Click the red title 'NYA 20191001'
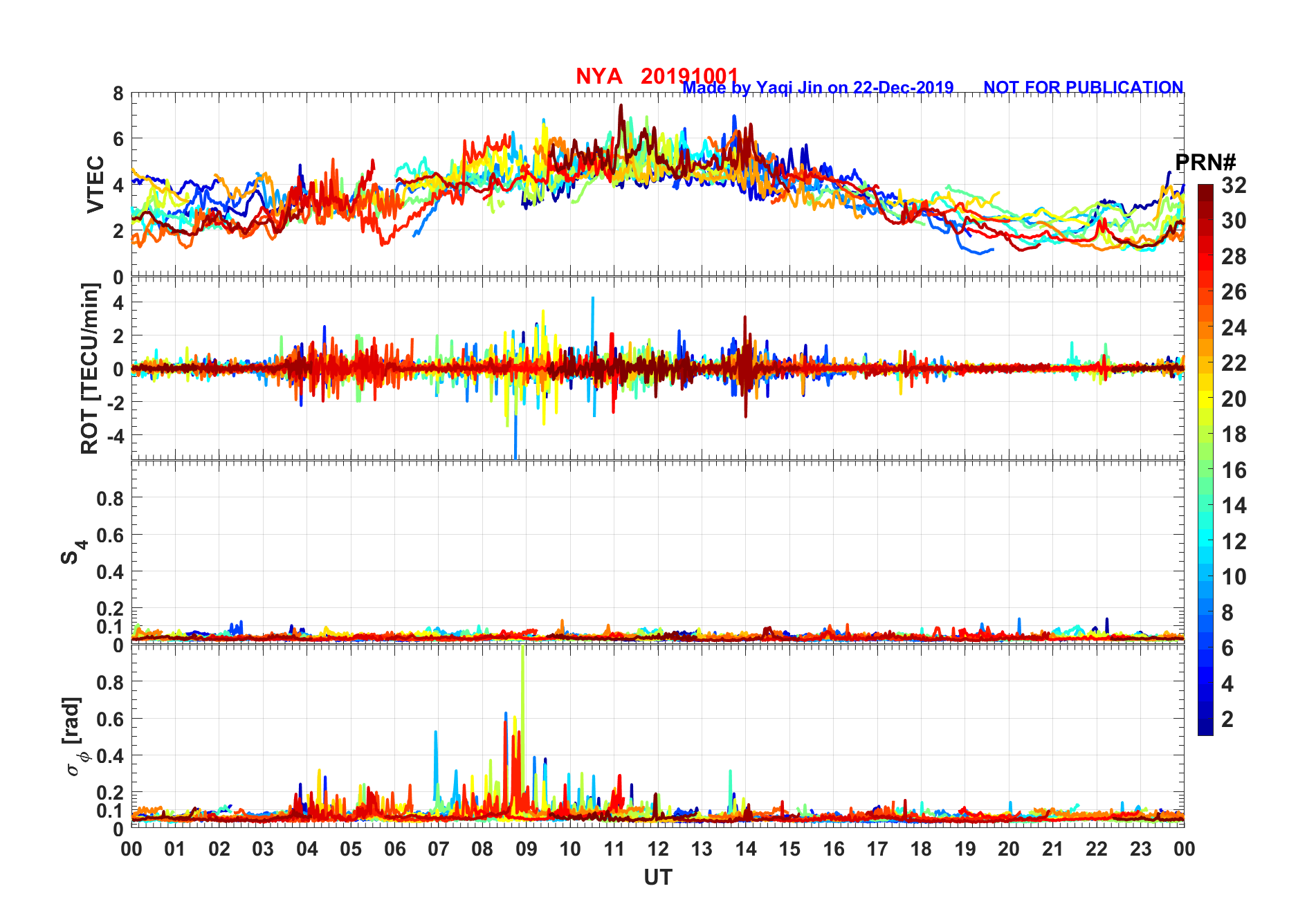 pos(657,76)
